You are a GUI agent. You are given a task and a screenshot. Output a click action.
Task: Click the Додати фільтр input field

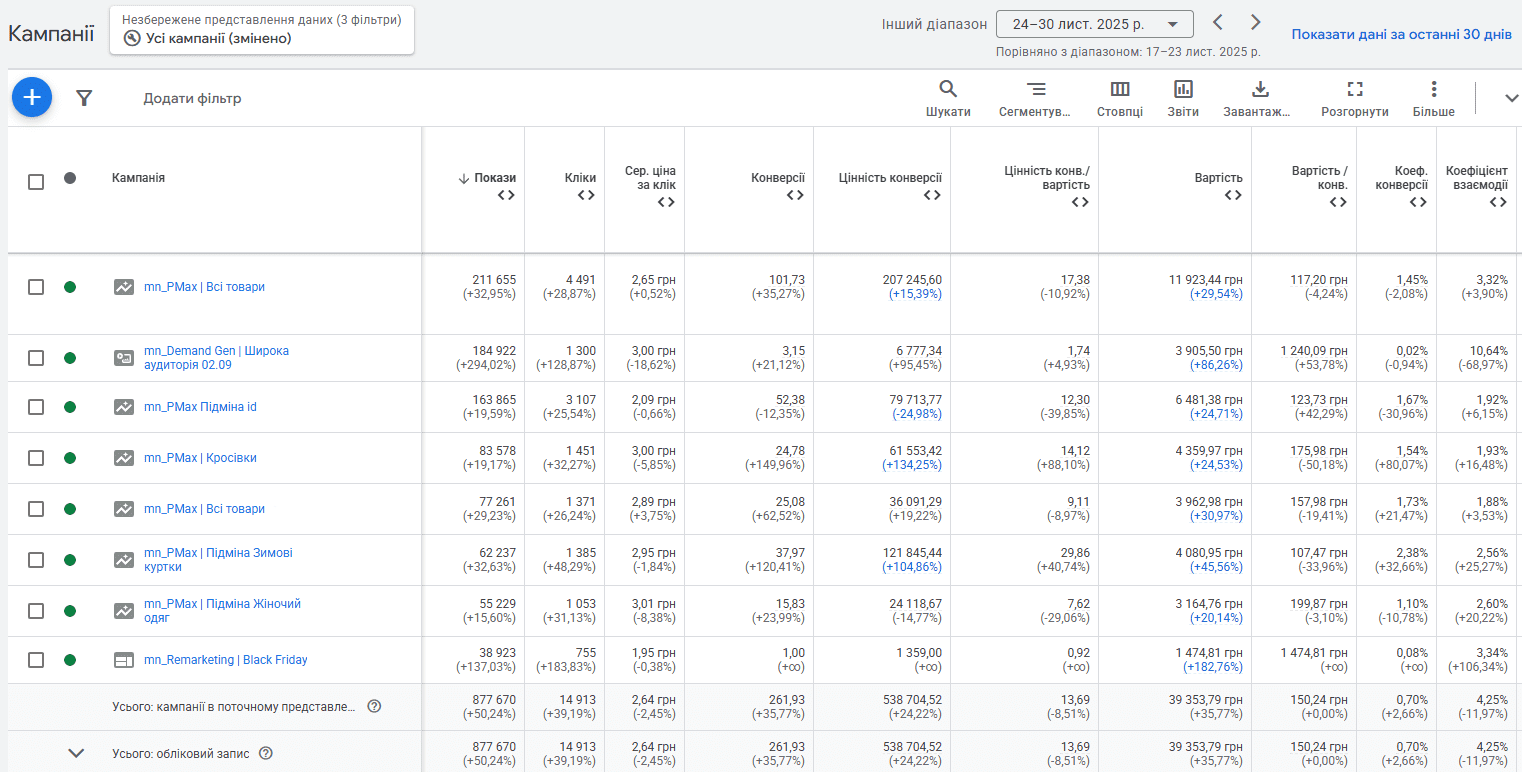[x=192, y=98]
